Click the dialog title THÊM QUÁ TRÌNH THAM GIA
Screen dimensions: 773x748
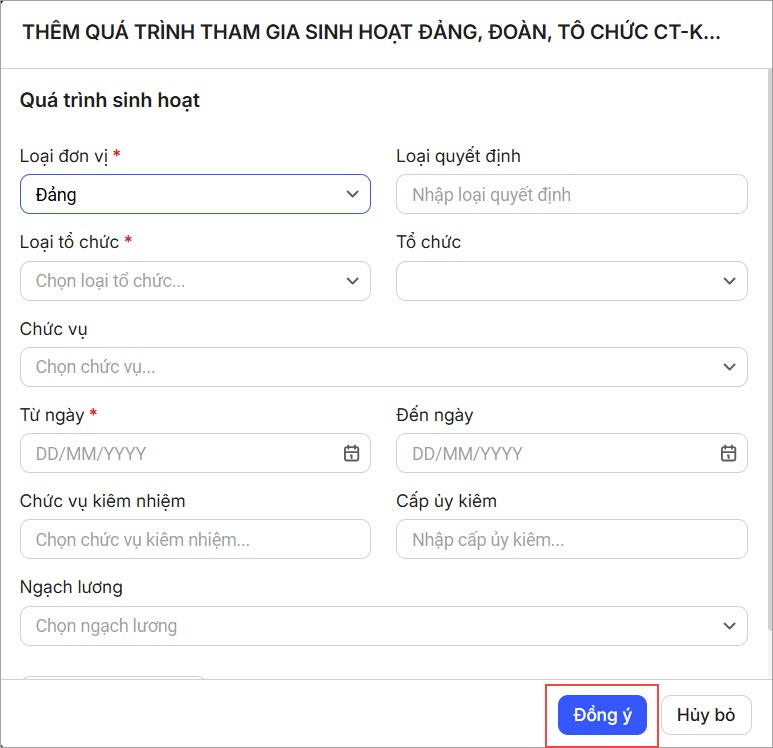click(371, 32)
